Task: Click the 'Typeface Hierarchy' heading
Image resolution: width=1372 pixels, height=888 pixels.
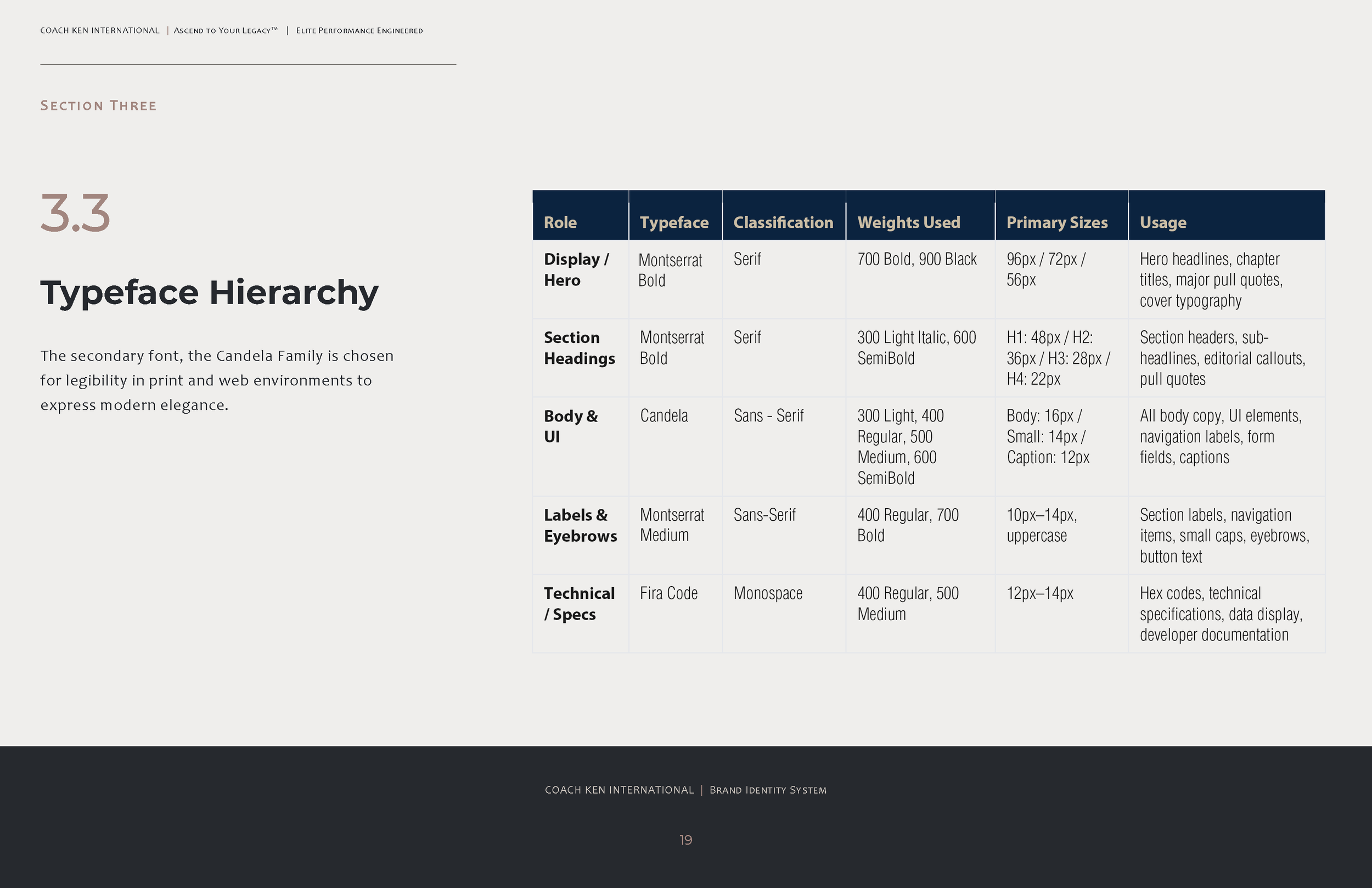Action: pyautogui.click(x=209, y=293)
